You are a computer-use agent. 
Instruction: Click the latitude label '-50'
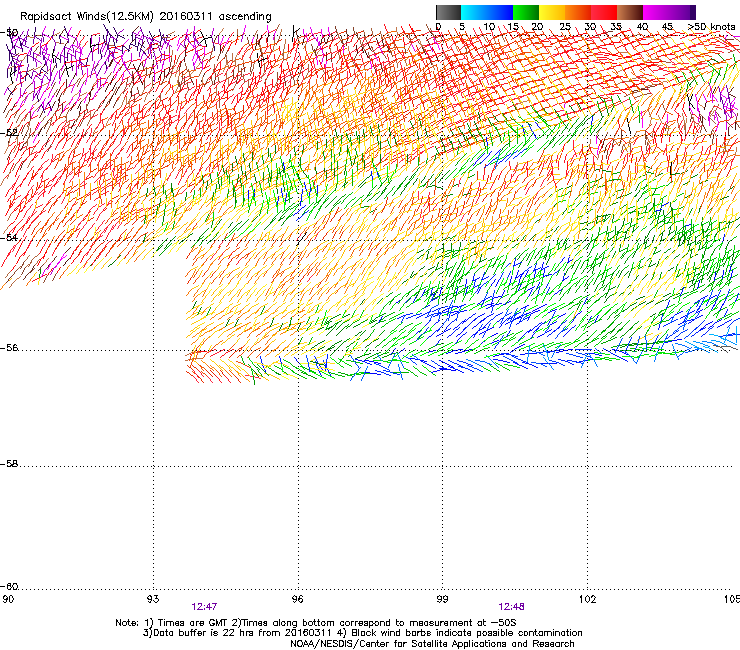[9, 33]
